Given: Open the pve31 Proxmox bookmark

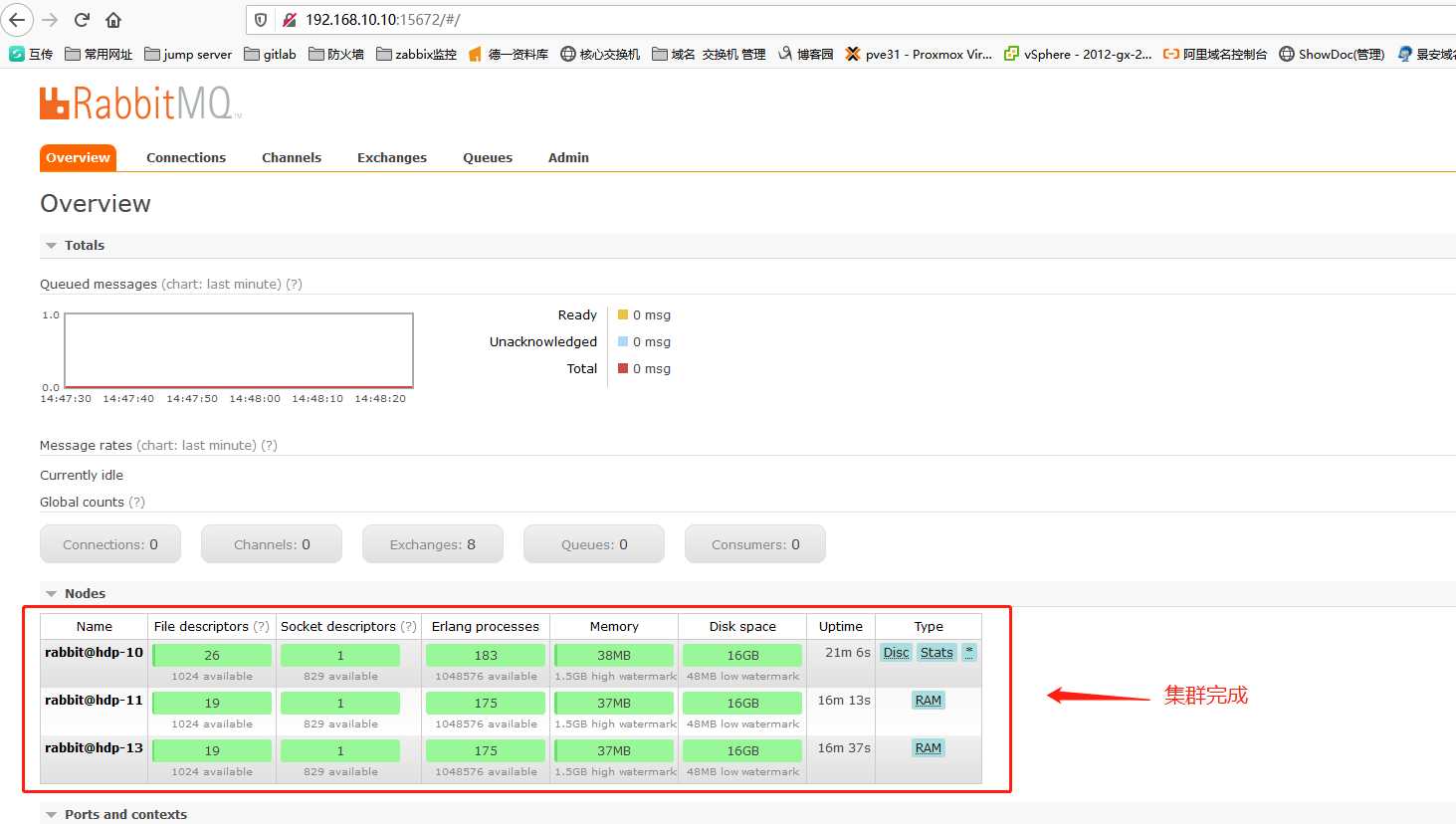Looking at the screenshot, I should [x=919, y=54].
